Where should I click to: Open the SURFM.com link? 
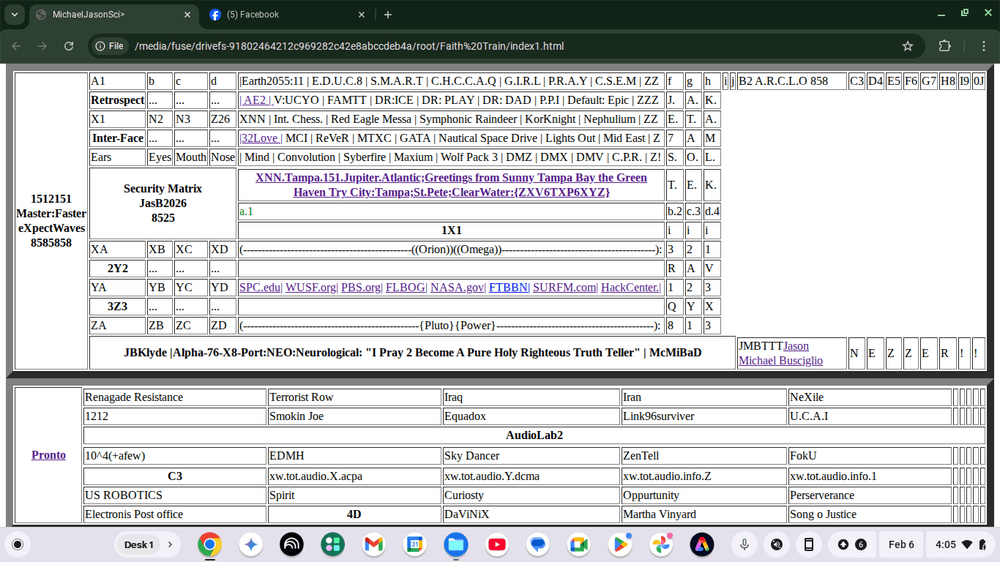[565, 288]
